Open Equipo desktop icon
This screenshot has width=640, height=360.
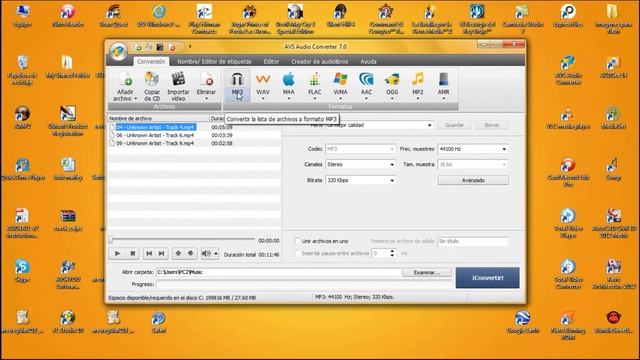[x=22, y=16]
